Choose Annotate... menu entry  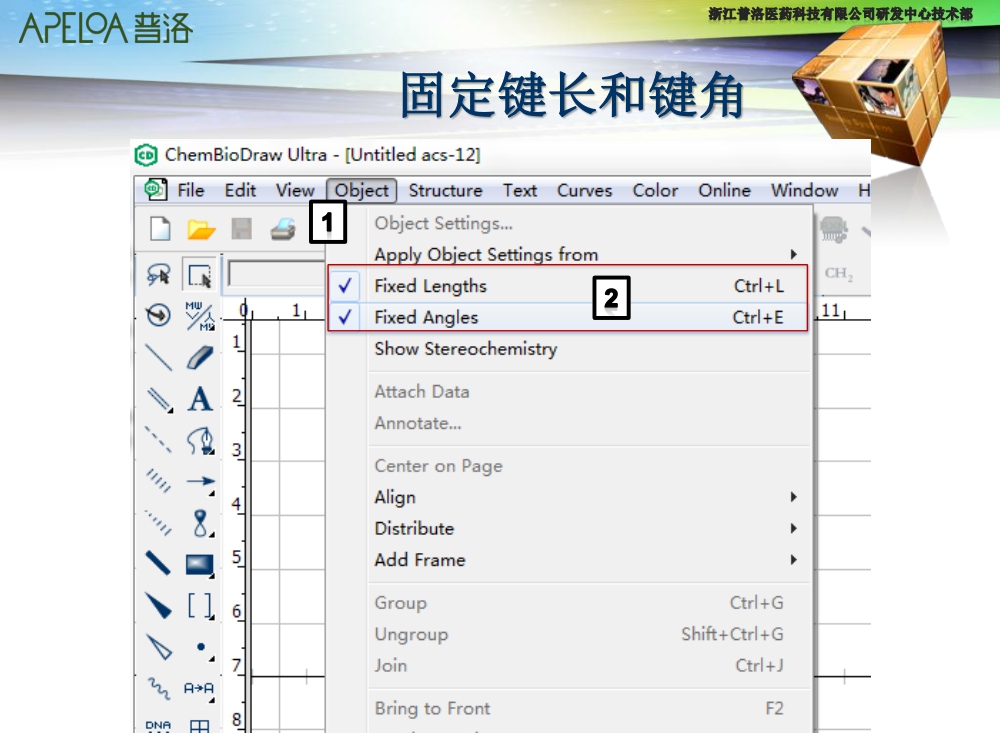[568, 423]
